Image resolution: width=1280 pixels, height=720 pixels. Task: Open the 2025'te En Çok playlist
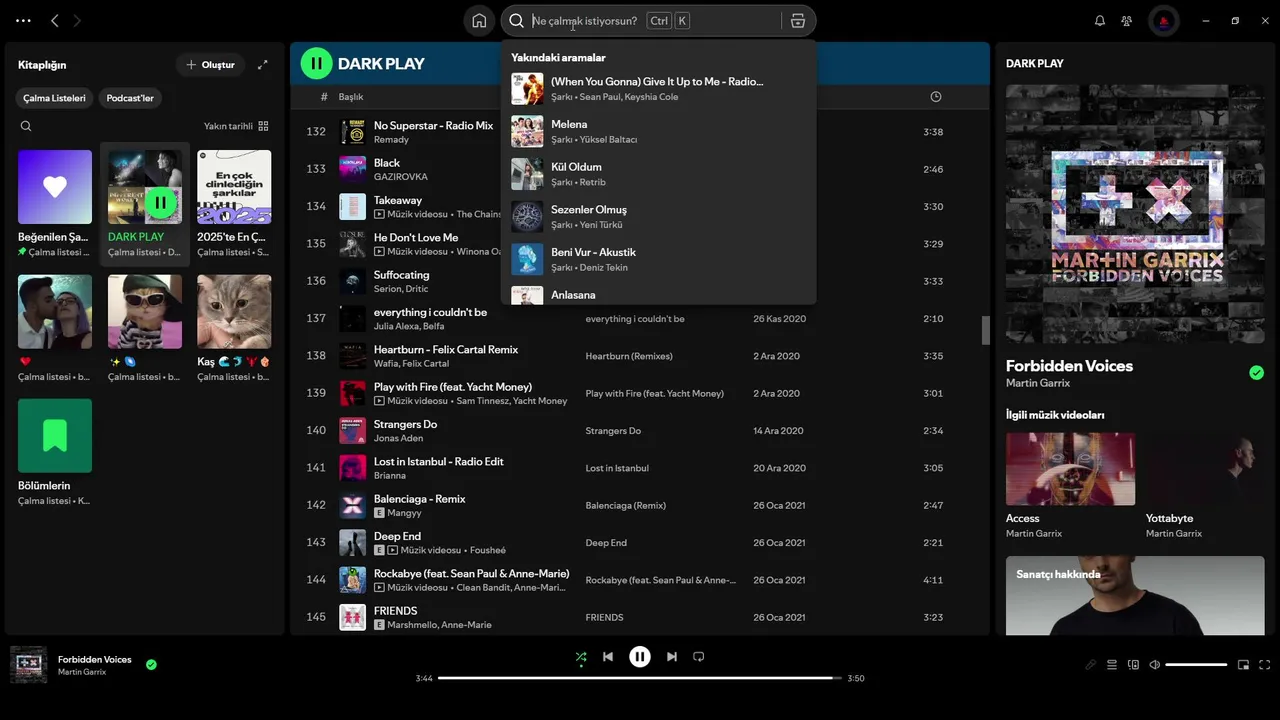click(234, 204)
